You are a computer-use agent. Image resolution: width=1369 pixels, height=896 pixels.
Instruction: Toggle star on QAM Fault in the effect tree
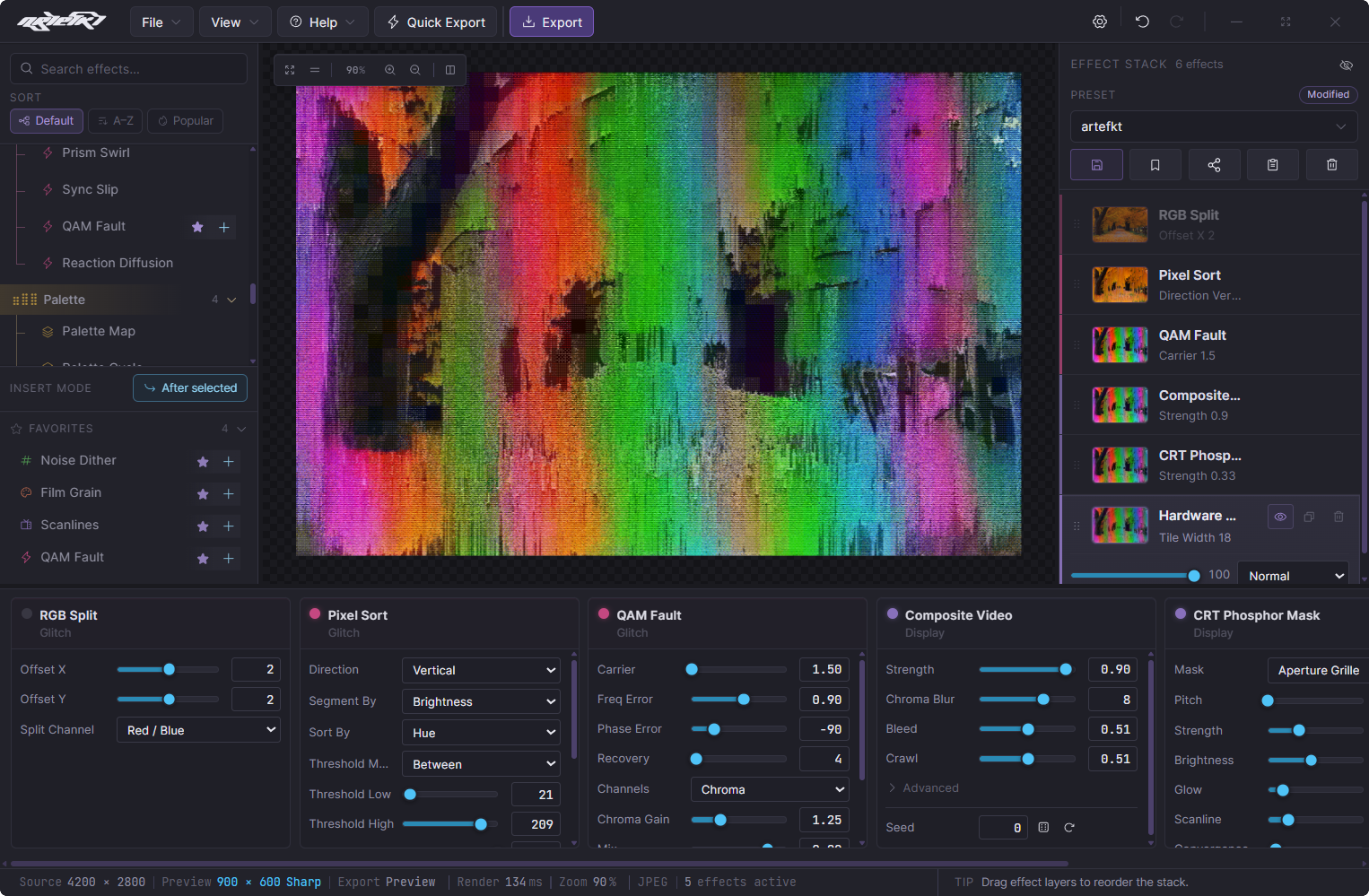point(197,227)
